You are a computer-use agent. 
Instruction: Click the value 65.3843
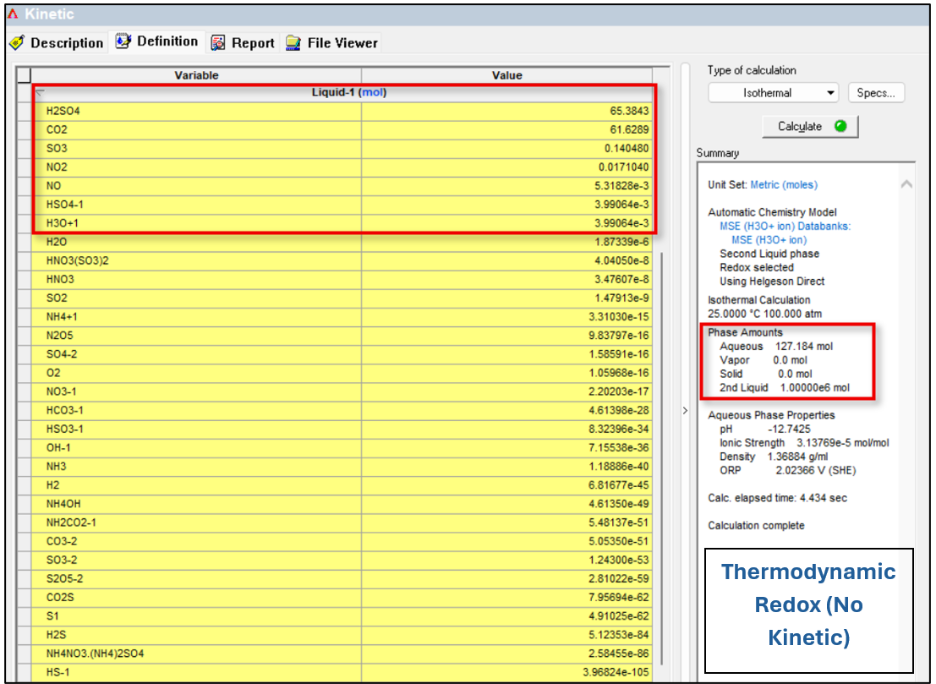[x=629, y=111]
